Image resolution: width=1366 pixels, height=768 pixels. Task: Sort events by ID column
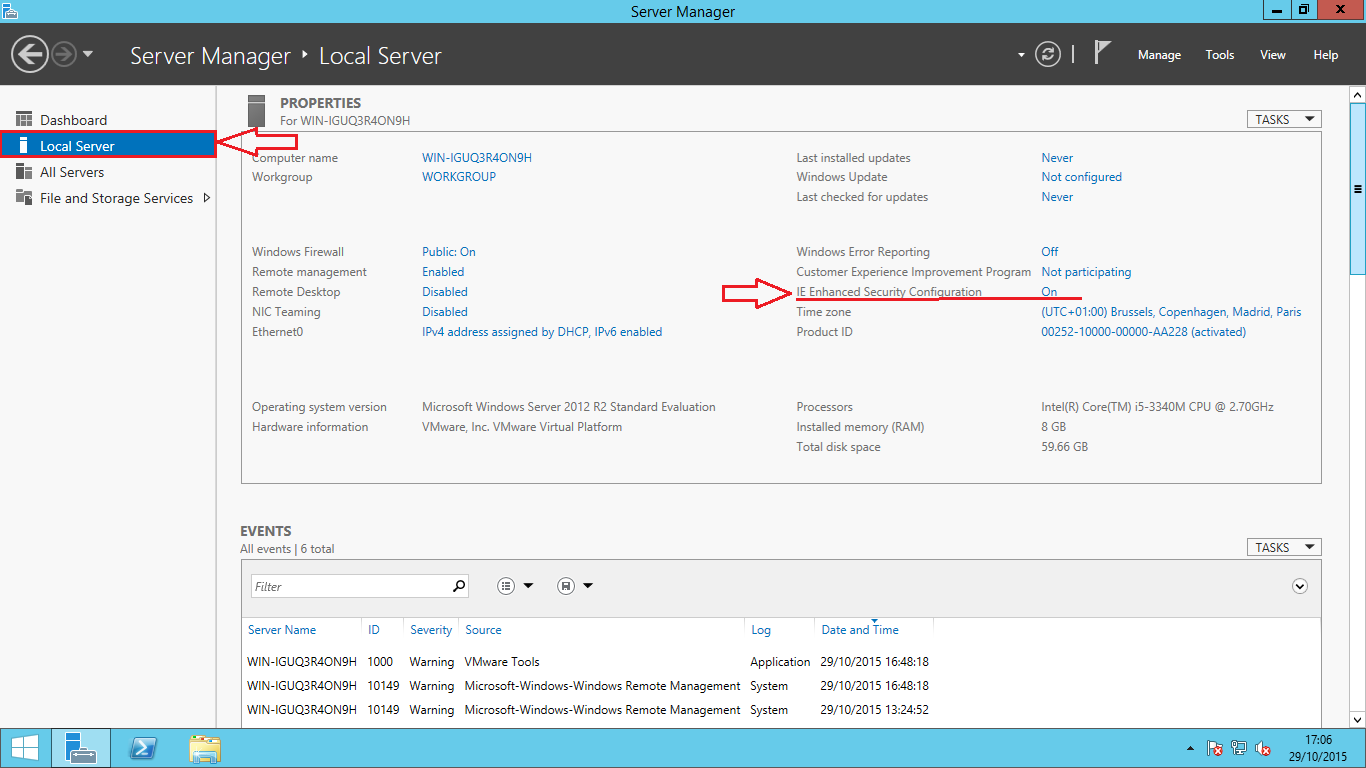click(374, 630)
